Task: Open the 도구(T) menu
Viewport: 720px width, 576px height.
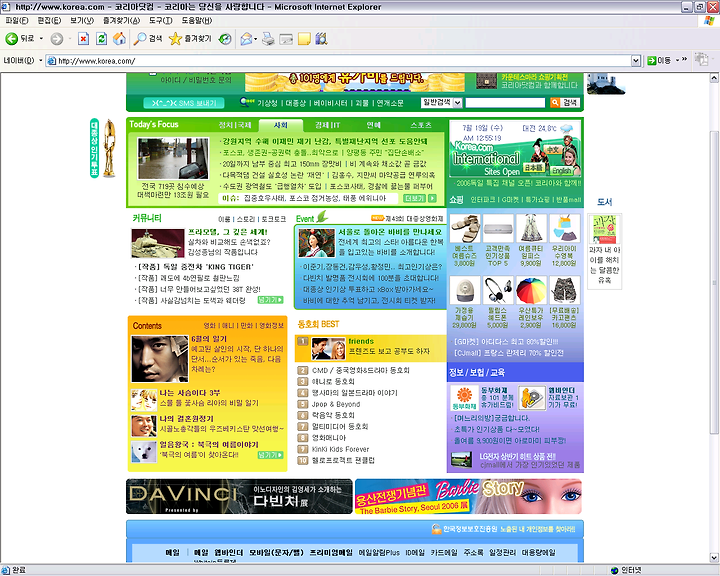Action: pos(161,21)
